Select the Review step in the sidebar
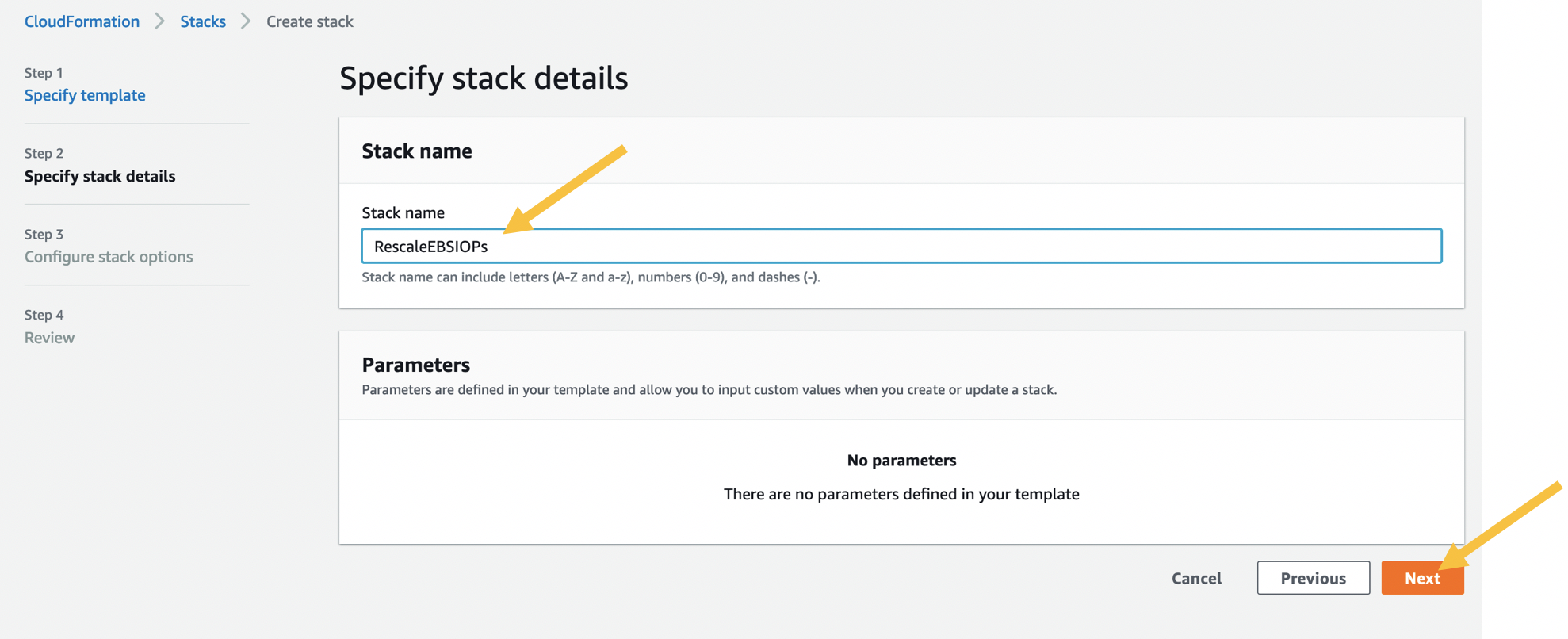 [x=49, y=338]
